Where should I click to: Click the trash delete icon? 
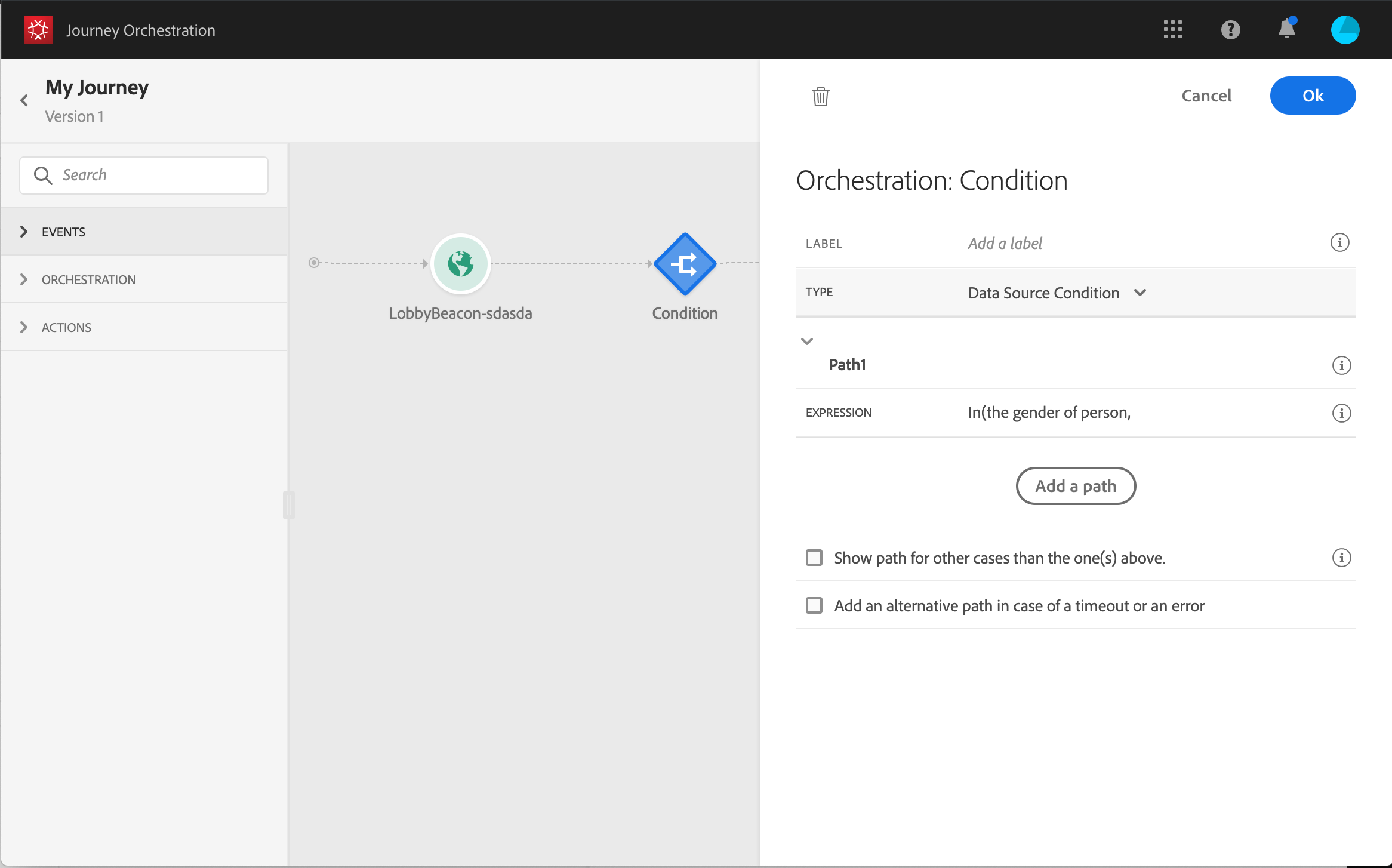821,96
